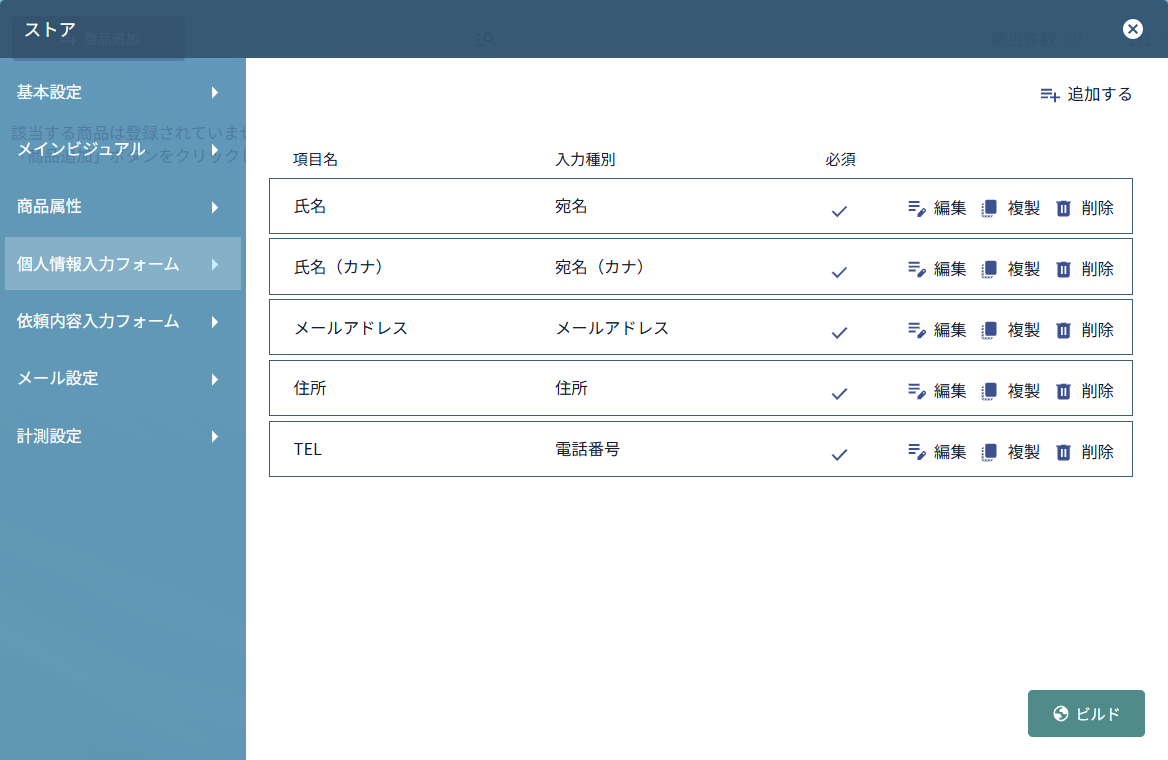Click the trash icon for 氏名（カナ）

pyautogui.click(x=1064, y=270)
